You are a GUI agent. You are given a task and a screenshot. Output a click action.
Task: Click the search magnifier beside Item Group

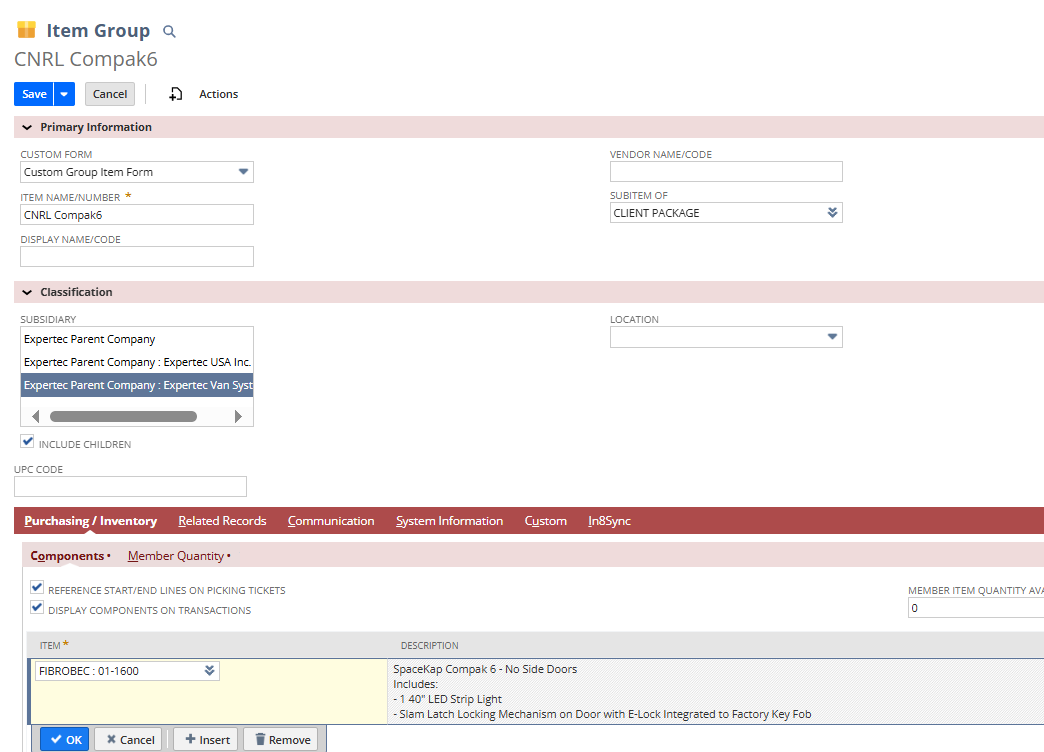pos(169,32)
